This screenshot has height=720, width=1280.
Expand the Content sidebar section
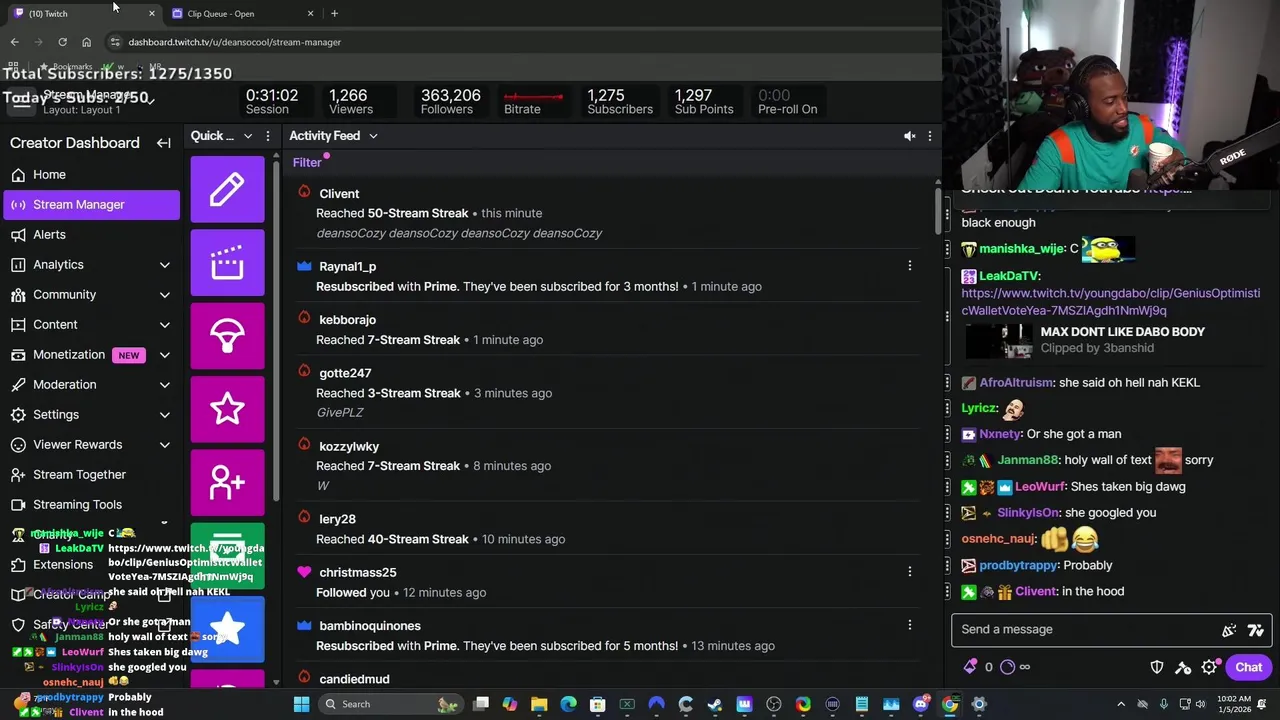click(164, 325)
